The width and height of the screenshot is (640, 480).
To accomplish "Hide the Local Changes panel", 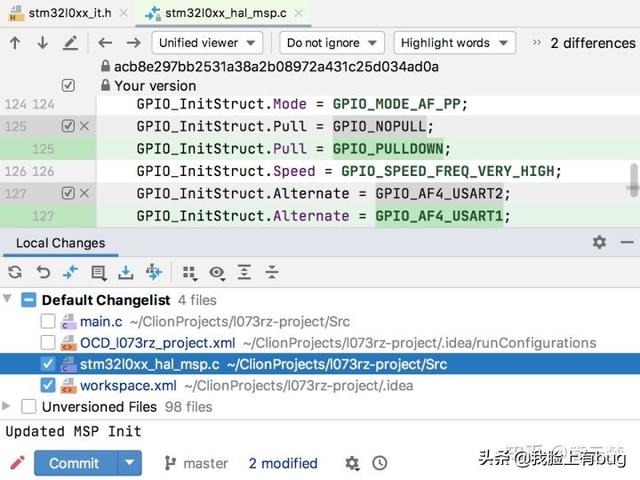I will (627, 242).
